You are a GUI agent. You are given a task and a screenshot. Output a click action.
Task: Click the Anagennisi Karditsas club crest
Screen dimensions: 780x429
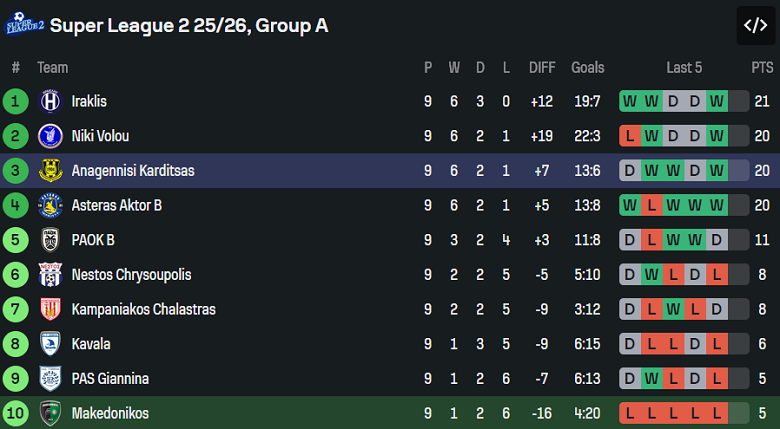point(50,171)
